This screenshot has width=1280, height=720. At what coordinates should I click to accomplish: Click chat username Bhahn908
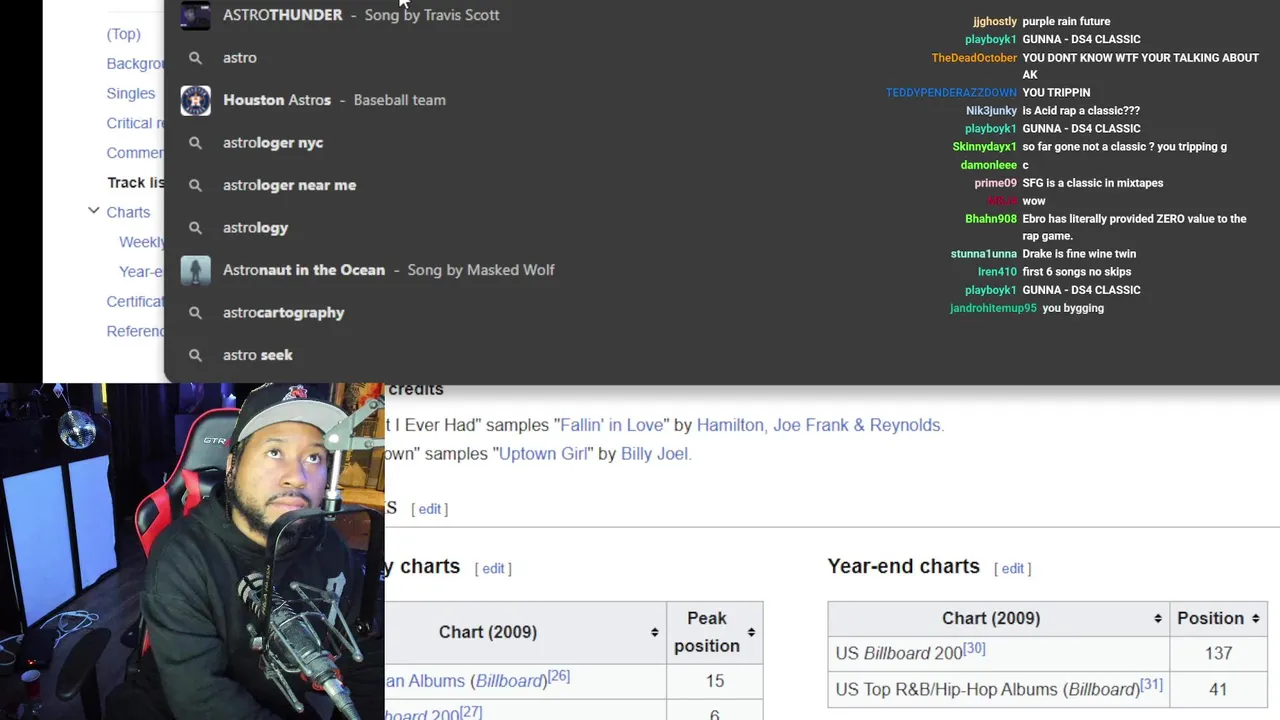point(990,219)
